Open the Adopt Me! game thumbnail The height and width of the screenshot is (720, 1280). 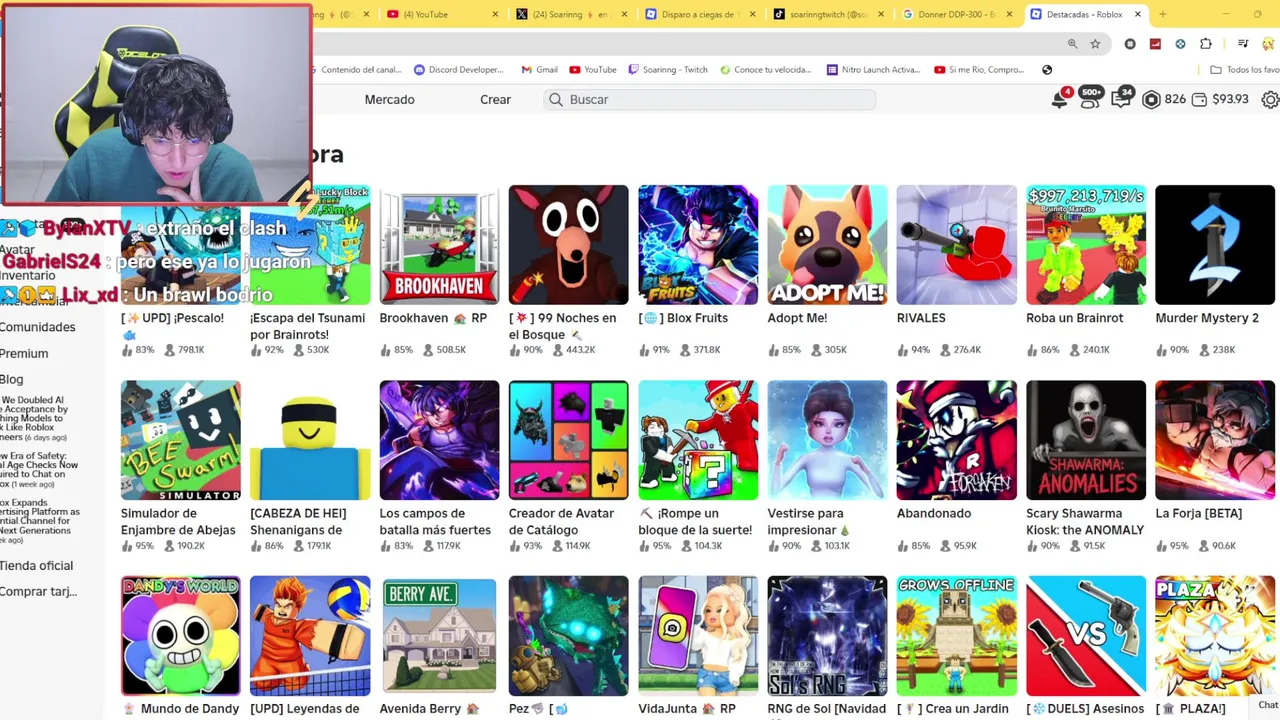[x=827, y=245]
